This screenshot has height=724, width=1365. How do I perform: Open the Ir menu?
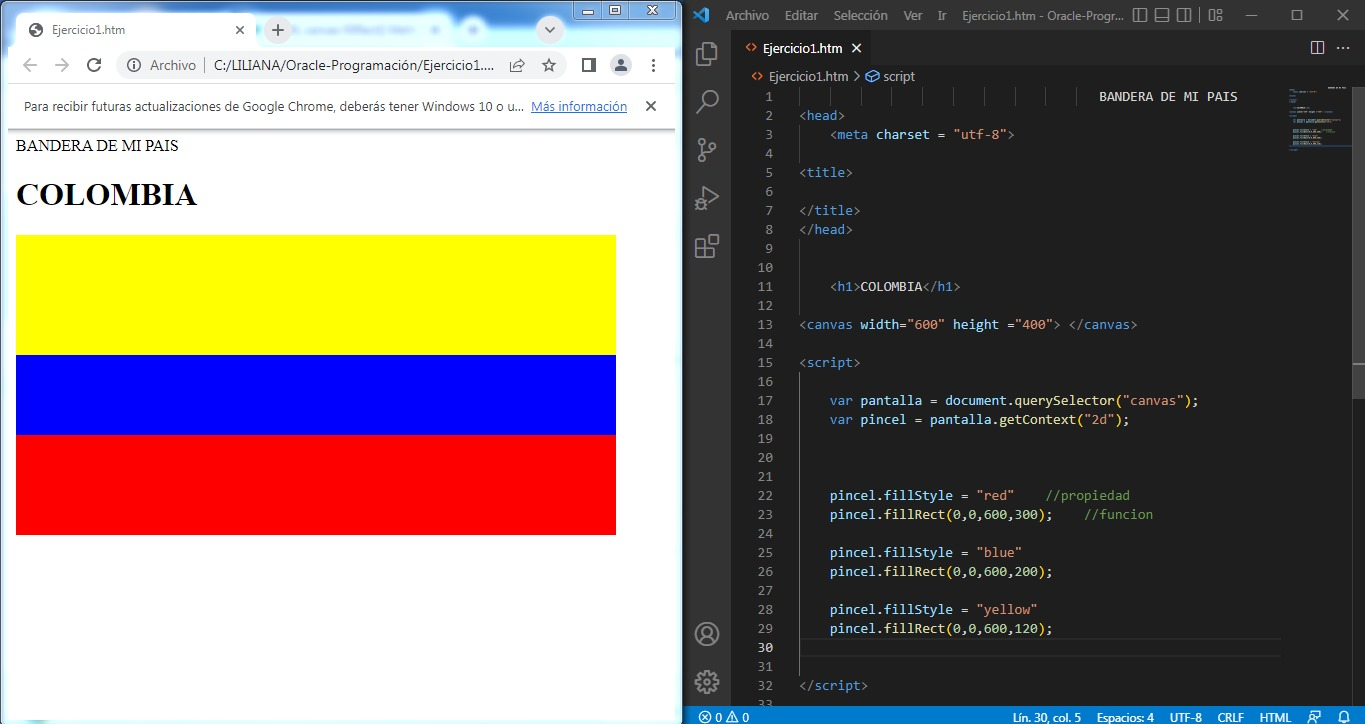[x=942, y=15]
